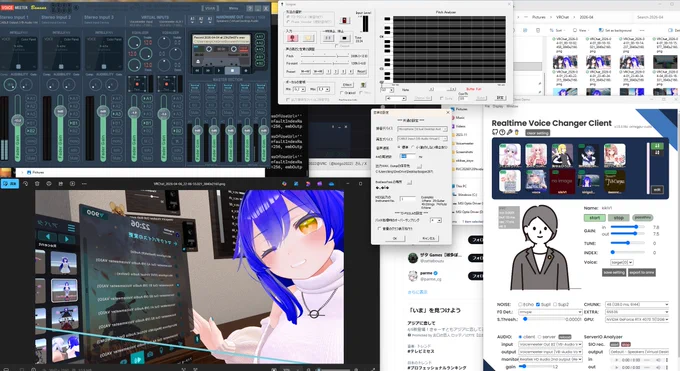Enable Echo noise checkbox in Voice Changer

(520, 305)
